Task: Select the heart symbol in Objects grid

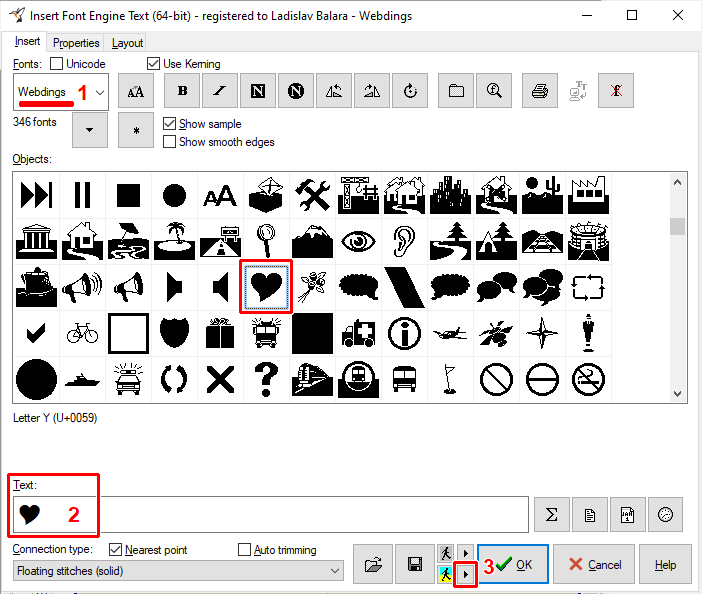Action: tap(267, 288)
